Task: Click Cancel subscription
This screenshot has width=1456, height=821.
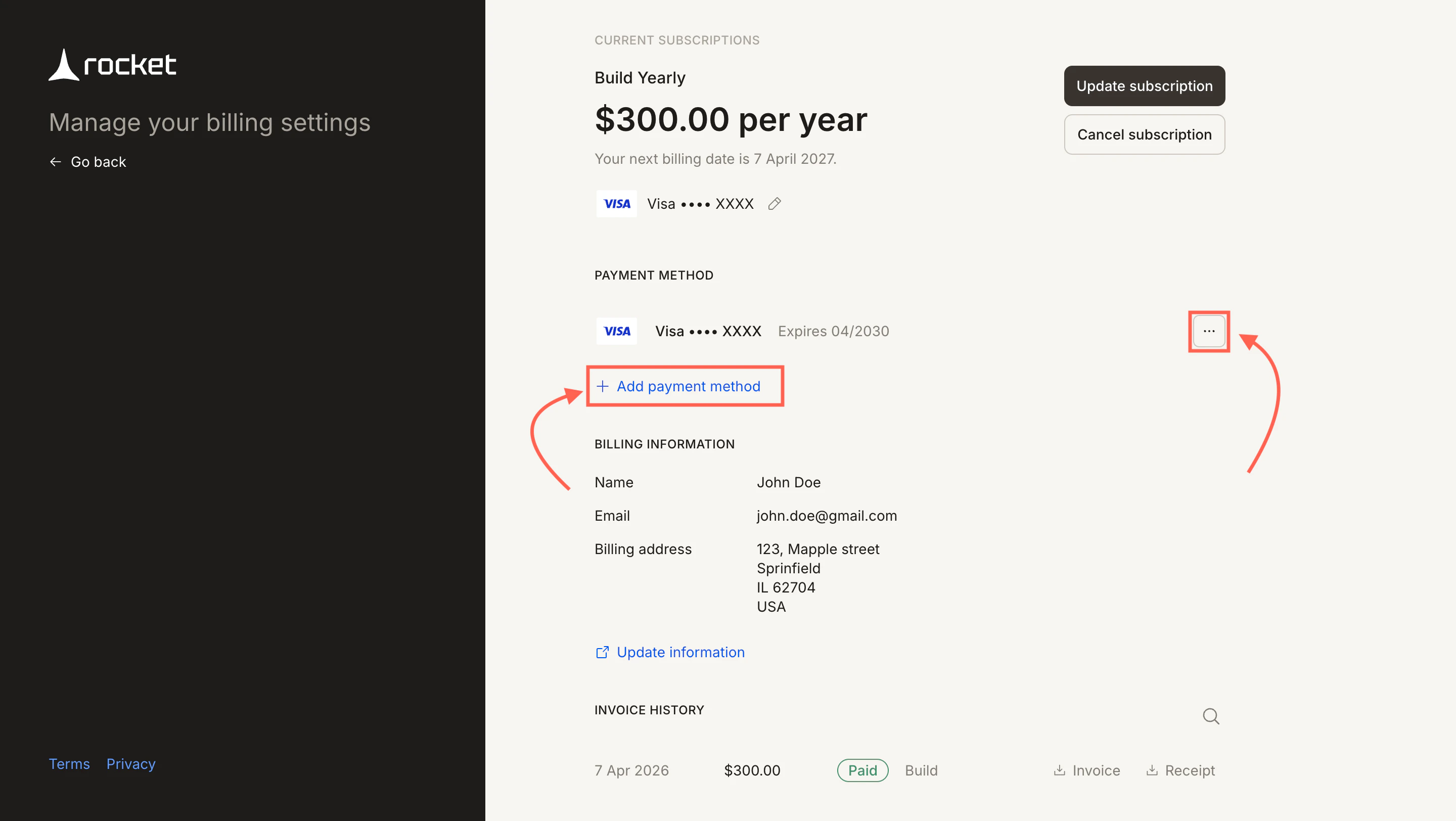Action: [1144, 134]
